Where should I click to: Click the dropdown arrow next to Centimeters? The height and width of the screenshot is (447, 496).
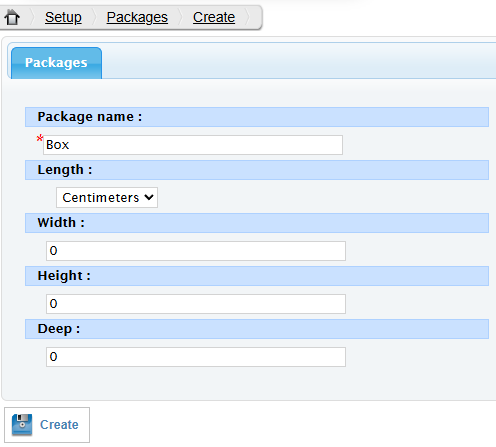click(149, 197)
